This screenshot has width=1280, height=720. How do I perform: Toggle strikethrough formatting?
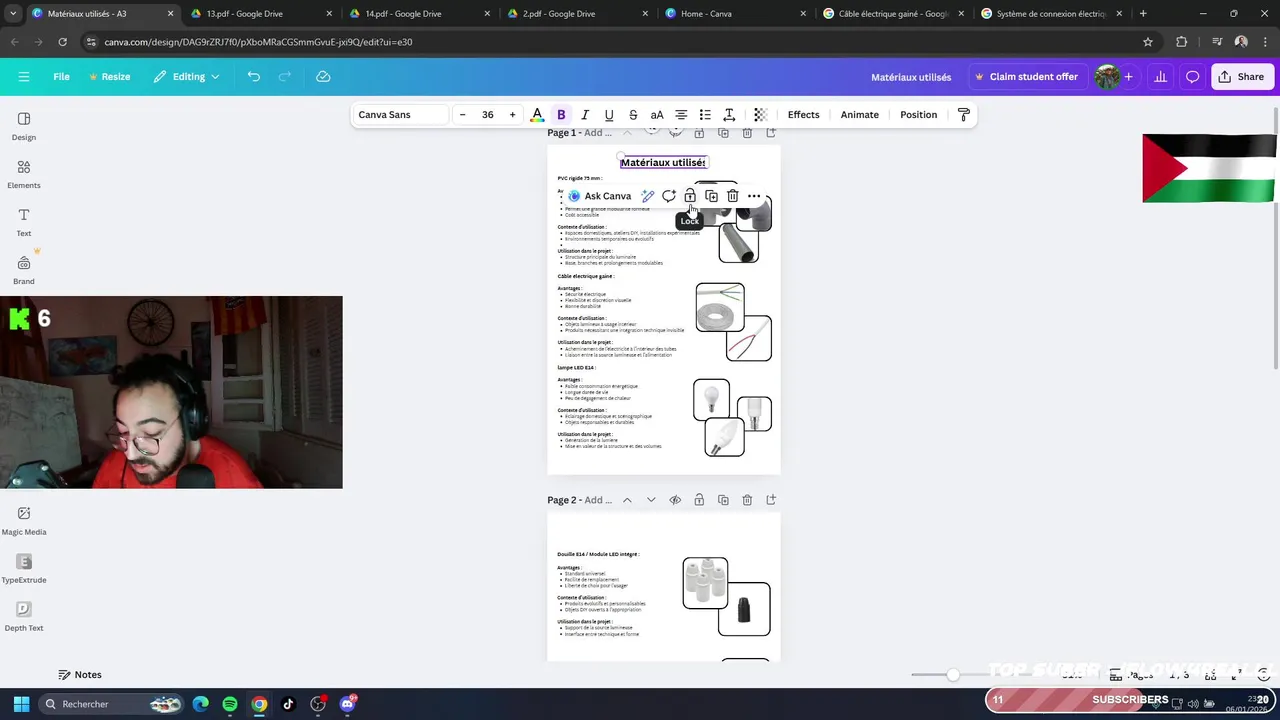(x=633, y=115)
